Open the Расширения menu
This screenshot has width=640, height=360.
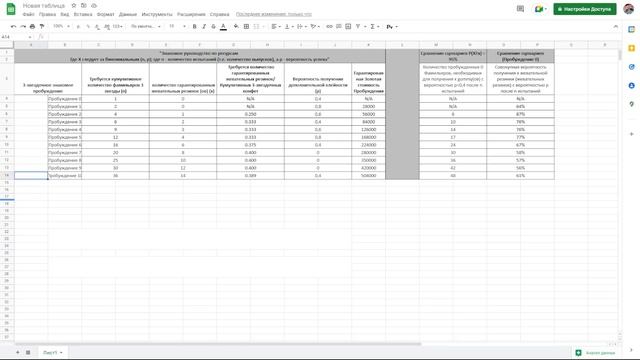[x=191, y=14]
